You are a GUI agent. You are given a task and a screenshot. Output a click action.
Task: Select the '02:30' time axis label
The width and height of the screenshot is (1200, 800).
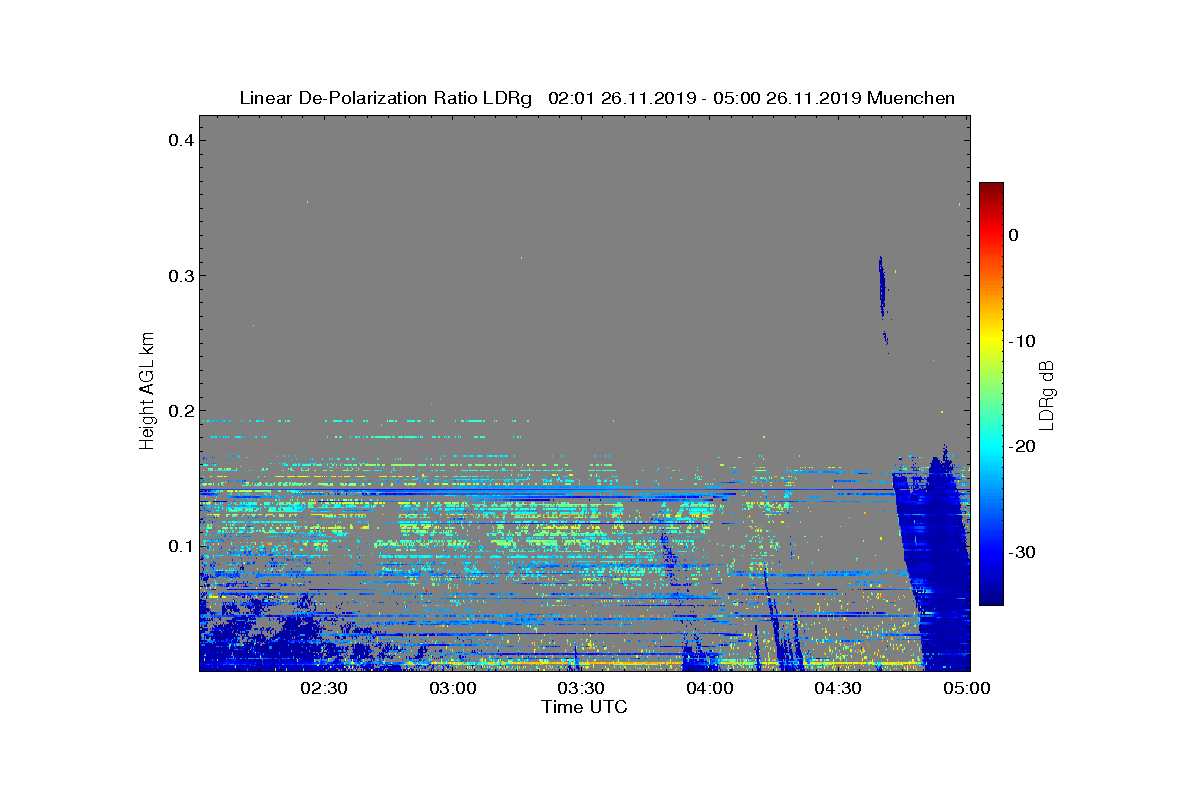pos(323,688)
